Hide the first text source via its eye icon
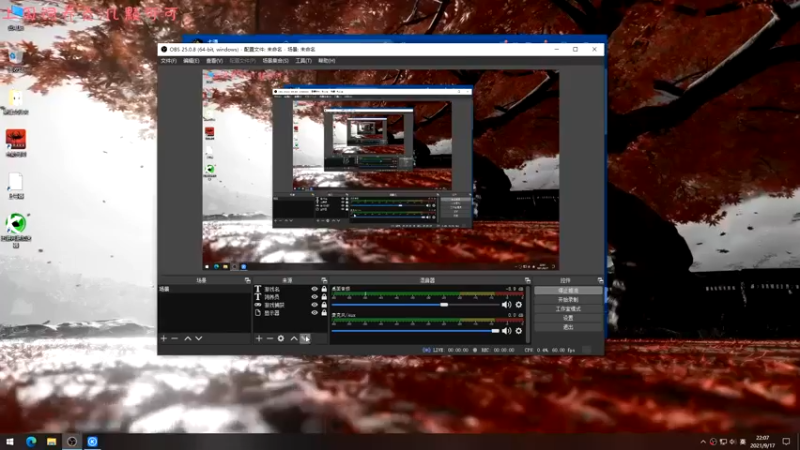Image resolution: width=800 pixels, height=450 pixels. (314, 289)
